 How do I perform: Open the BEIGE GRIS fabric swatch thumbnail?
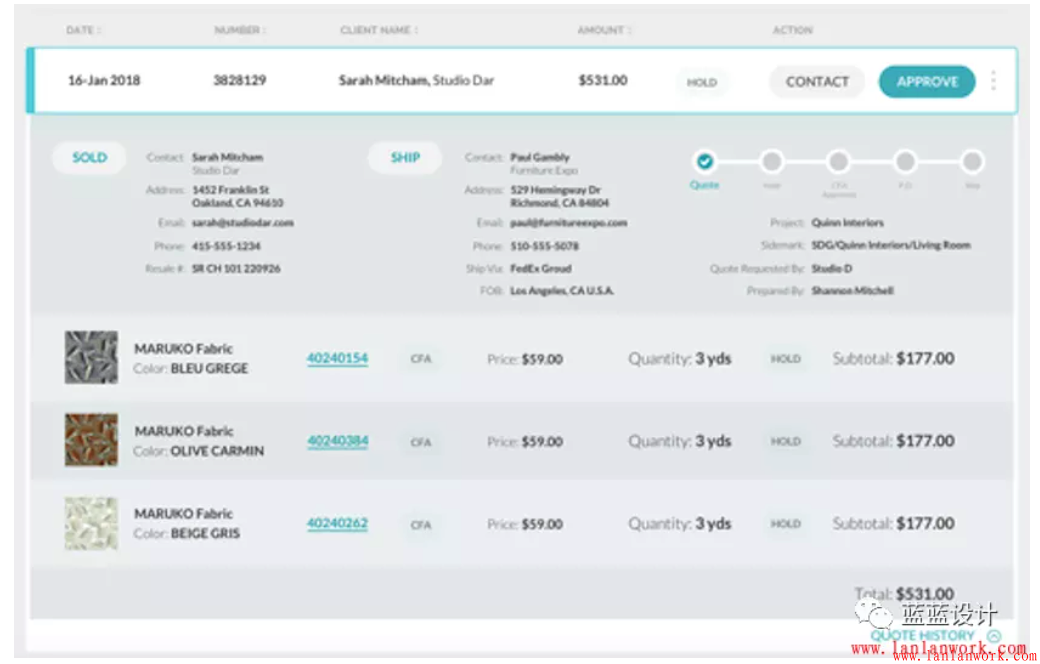pyautogui.click(x=91, y=523)
